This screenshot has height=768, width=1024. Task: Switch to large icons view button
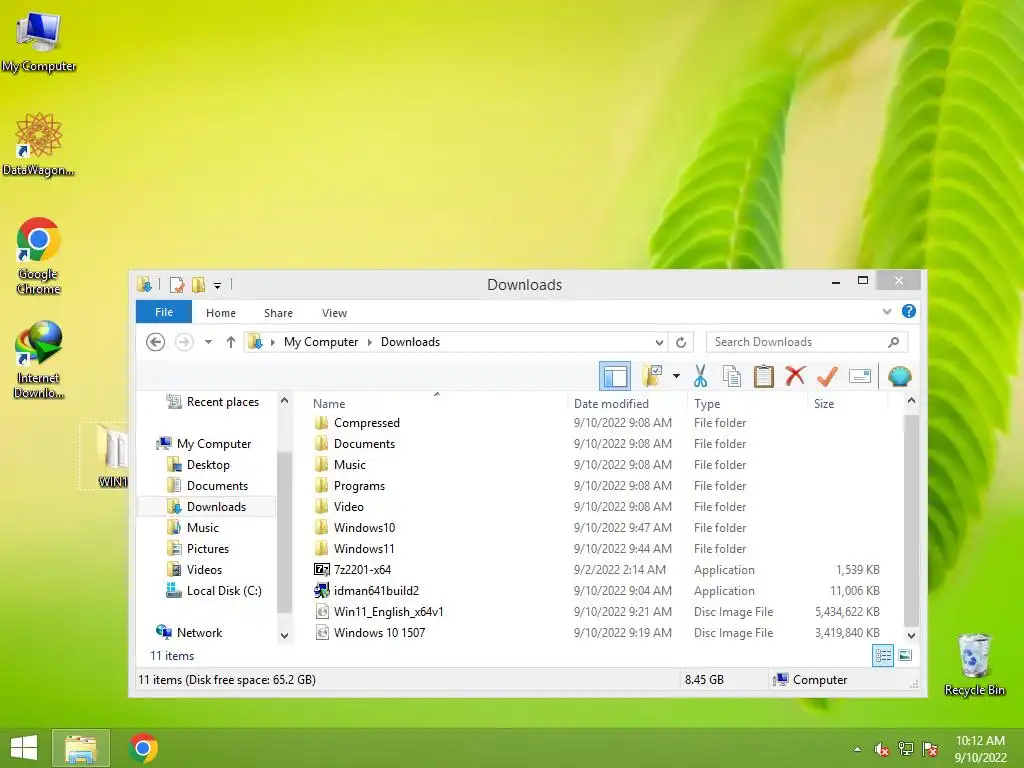click(x=905, y=656)
